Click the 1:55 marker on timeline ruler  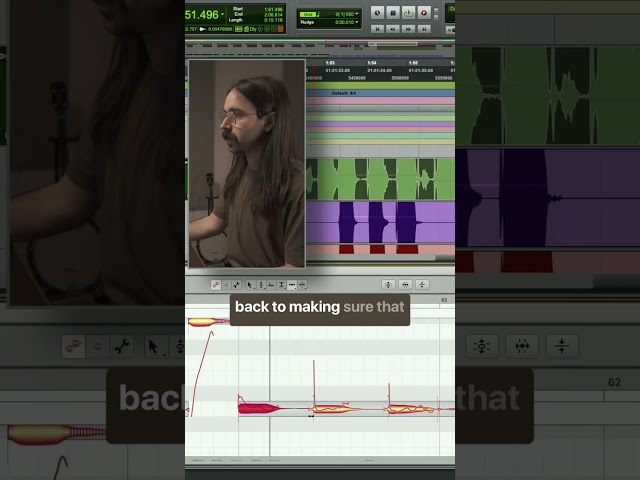pos(413,63)
